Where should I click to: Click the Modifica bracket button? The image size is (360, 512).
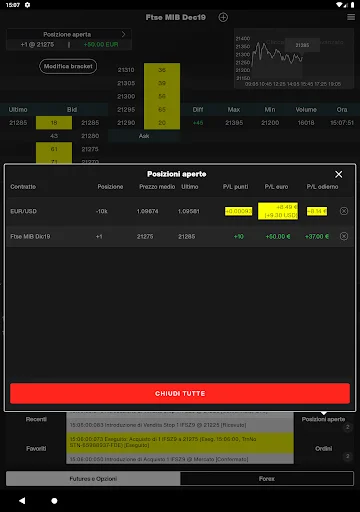[68, 66]
